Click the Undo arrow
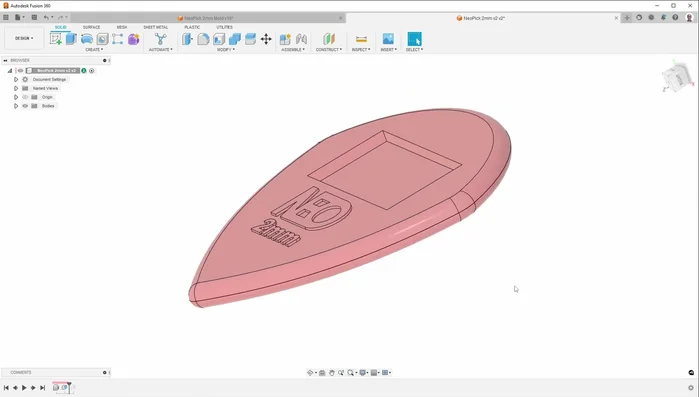Viewport: 699px width, 397px height. (46, 17)
